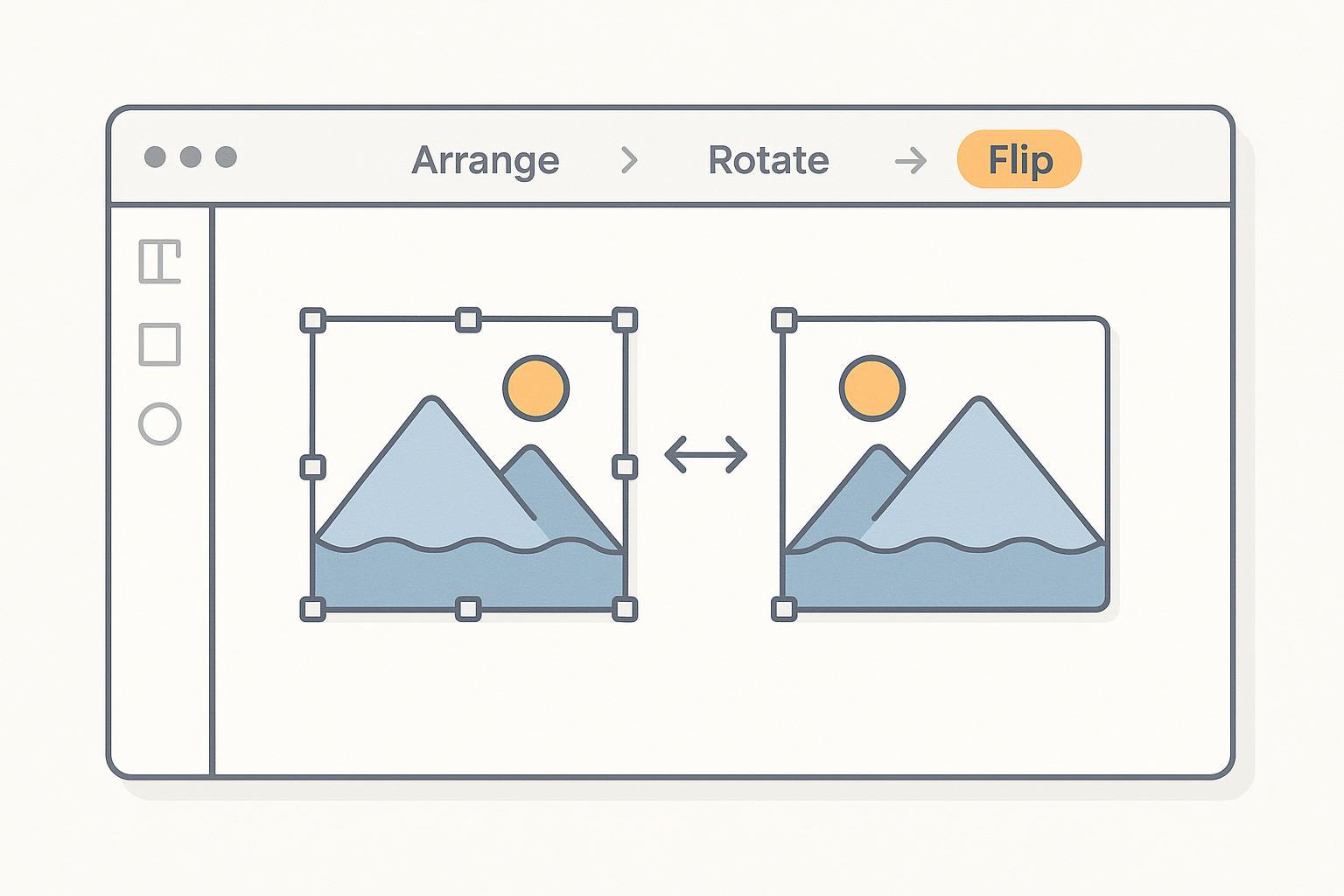1344x896 pixels.
Task: Open the Arrange menu
Action: (x=486, y=160)
